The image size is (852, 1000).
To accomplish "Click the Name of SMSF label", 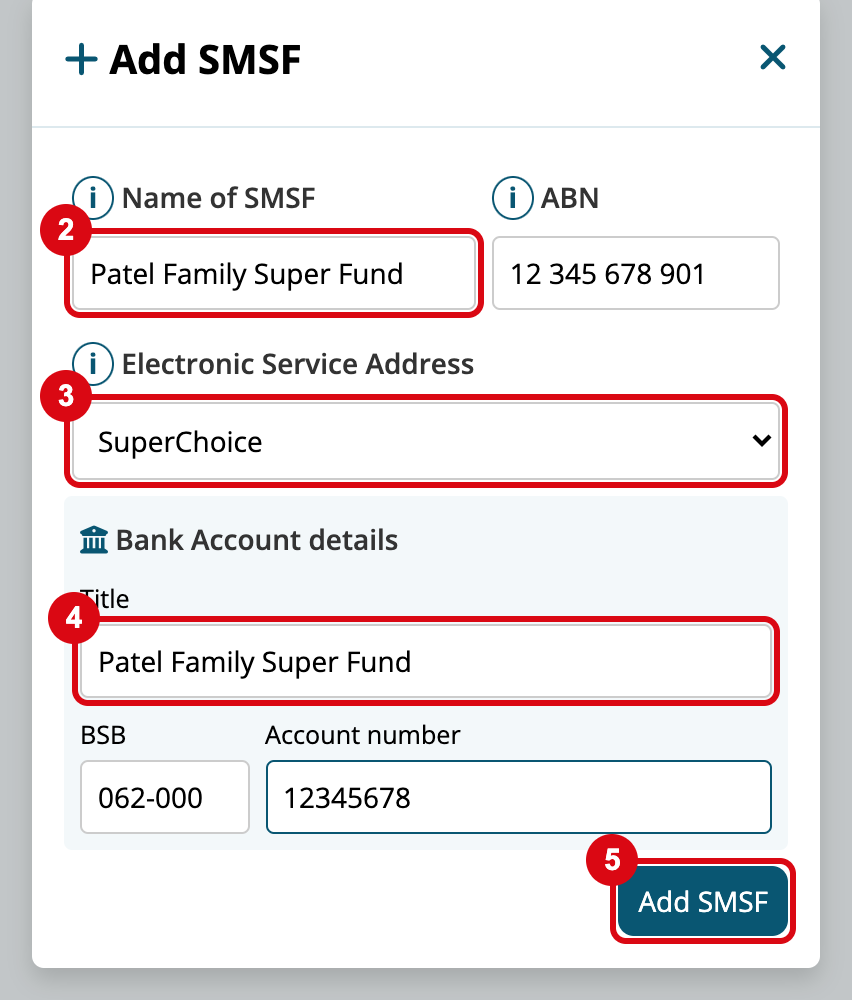I will click(x=219, y=198).
